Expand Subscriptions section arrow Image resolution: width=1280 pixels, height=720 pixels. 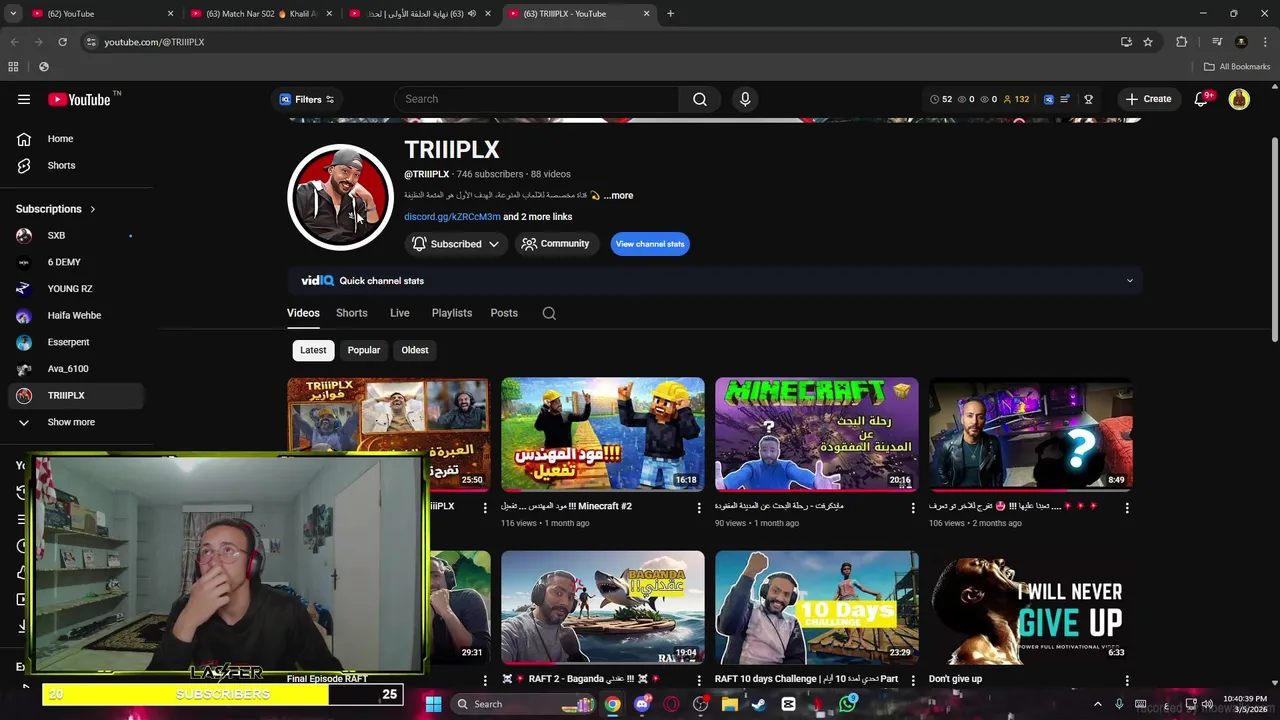(x=92, y=209)
